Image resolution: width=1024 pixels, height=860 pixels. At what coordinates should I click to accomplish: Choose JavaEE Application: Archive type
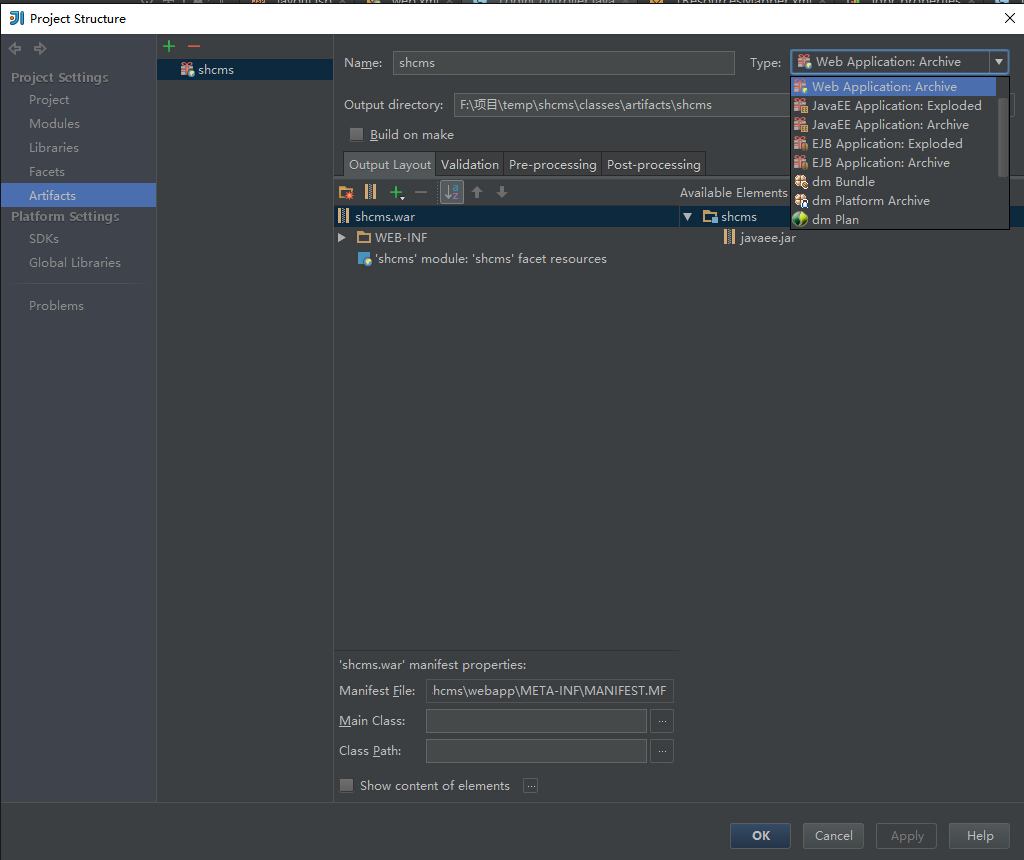(893, 124)
